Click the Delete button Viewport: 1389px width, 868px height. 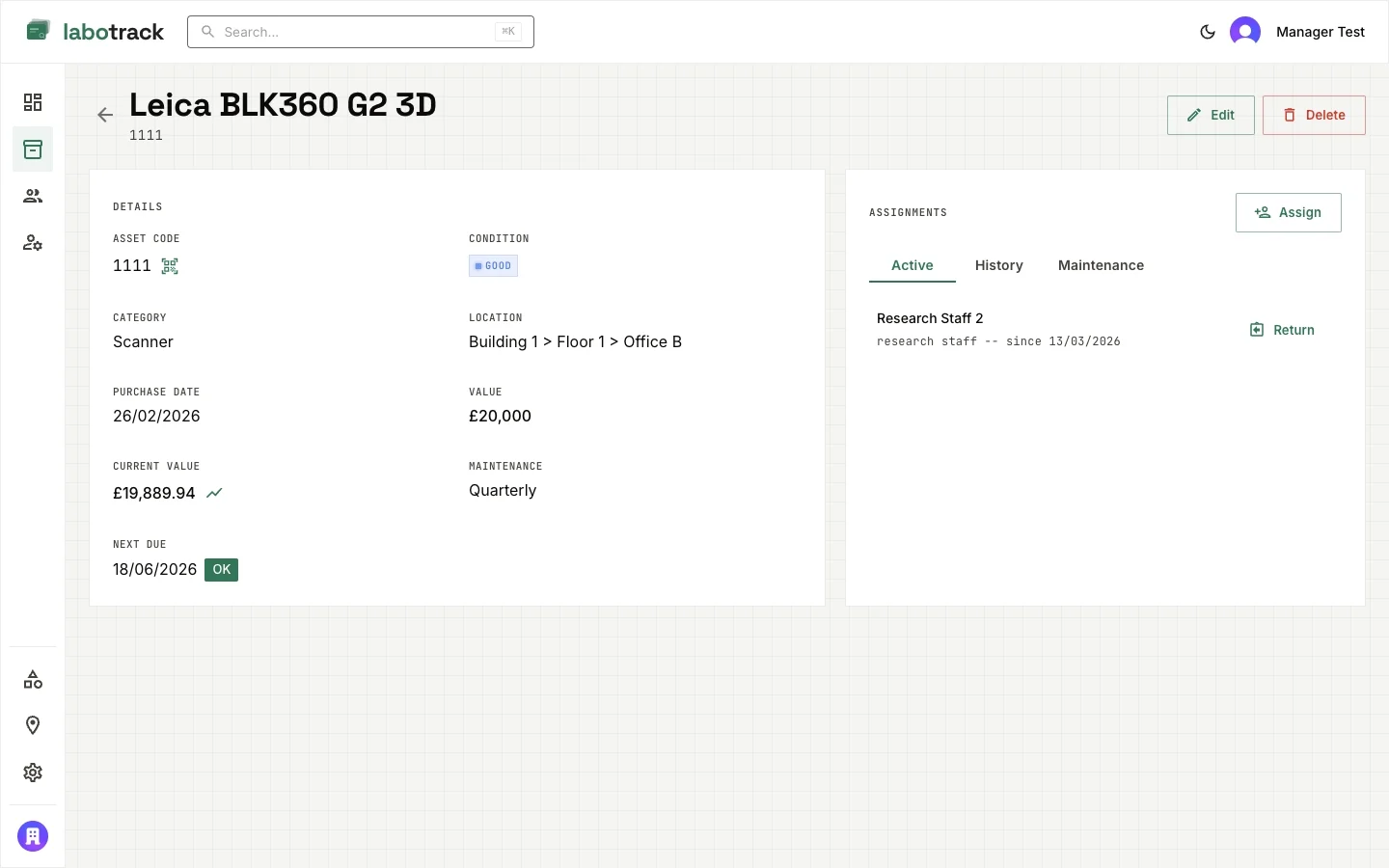click(1314, 115)
